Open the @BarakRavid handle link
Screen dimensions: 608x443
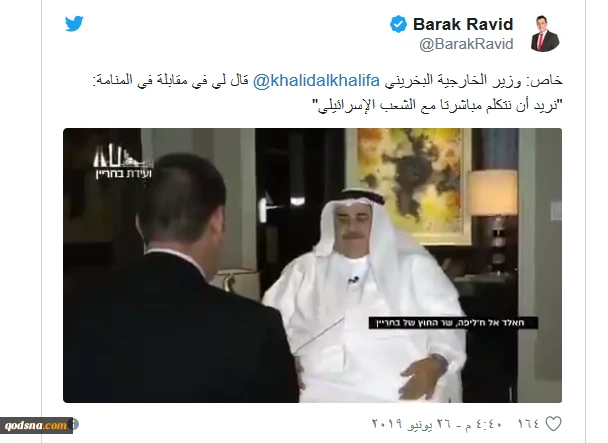[x=466, y=44]
